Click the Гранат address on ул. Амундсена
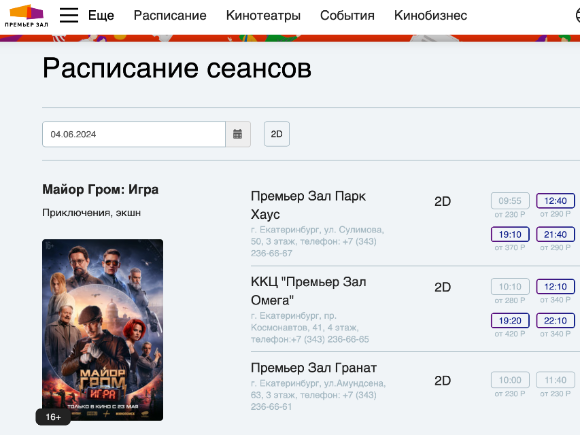This screenshot has width=580, height=435. [318, 395]
